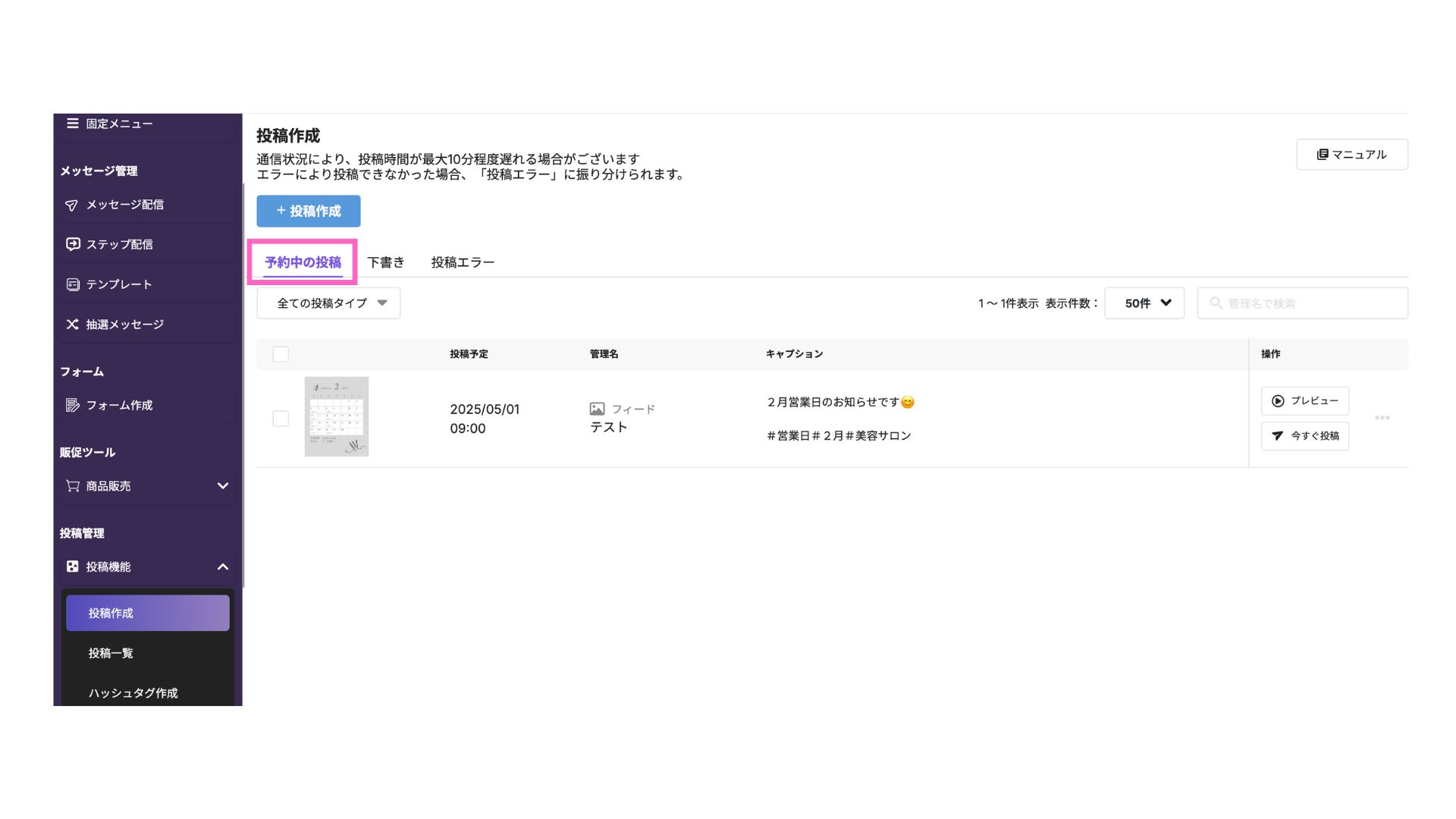Click the テンプレート sidebar icon
Viewport: 1456px width, 819px height.
[73, 284]
